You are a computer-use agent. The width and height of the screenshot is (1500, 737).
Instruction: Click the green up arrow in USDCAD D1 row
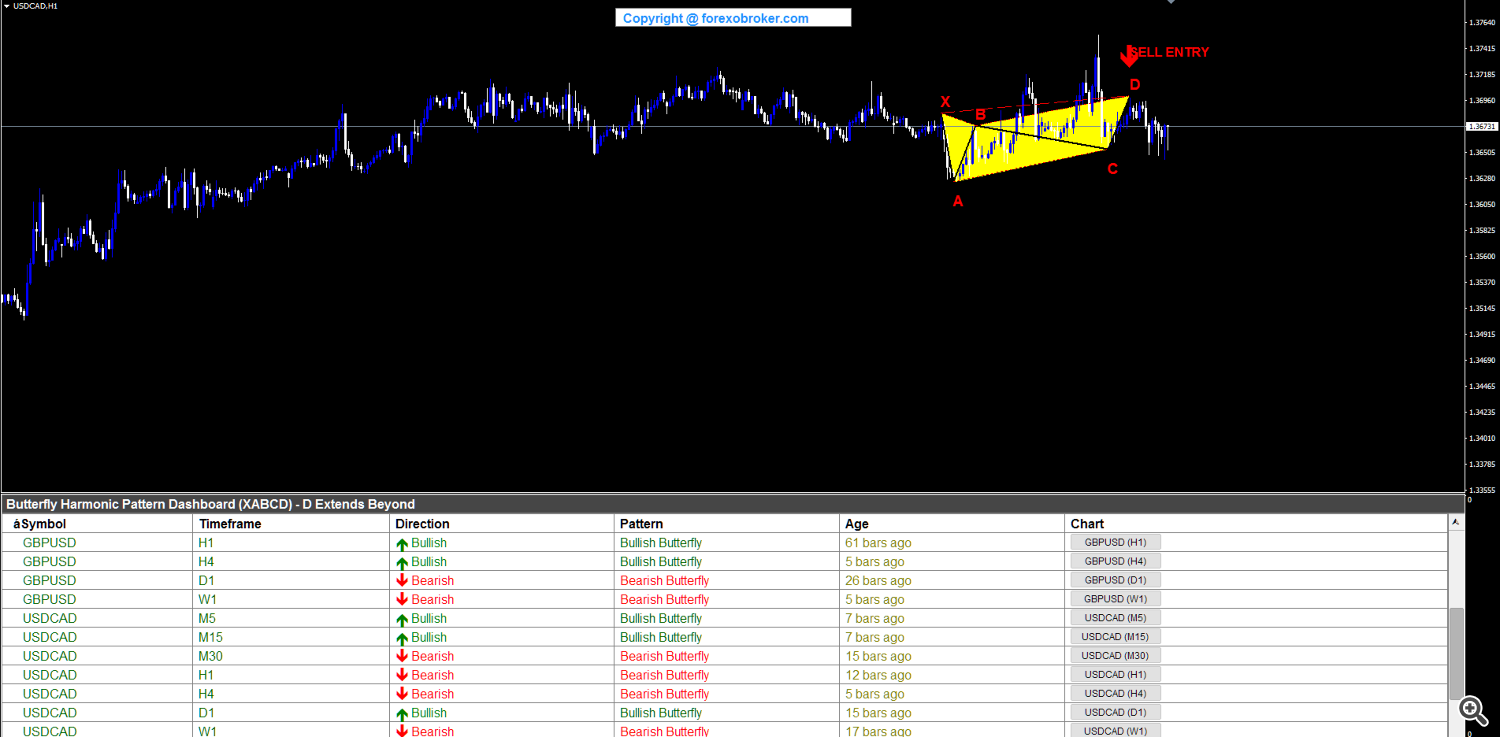402,713
